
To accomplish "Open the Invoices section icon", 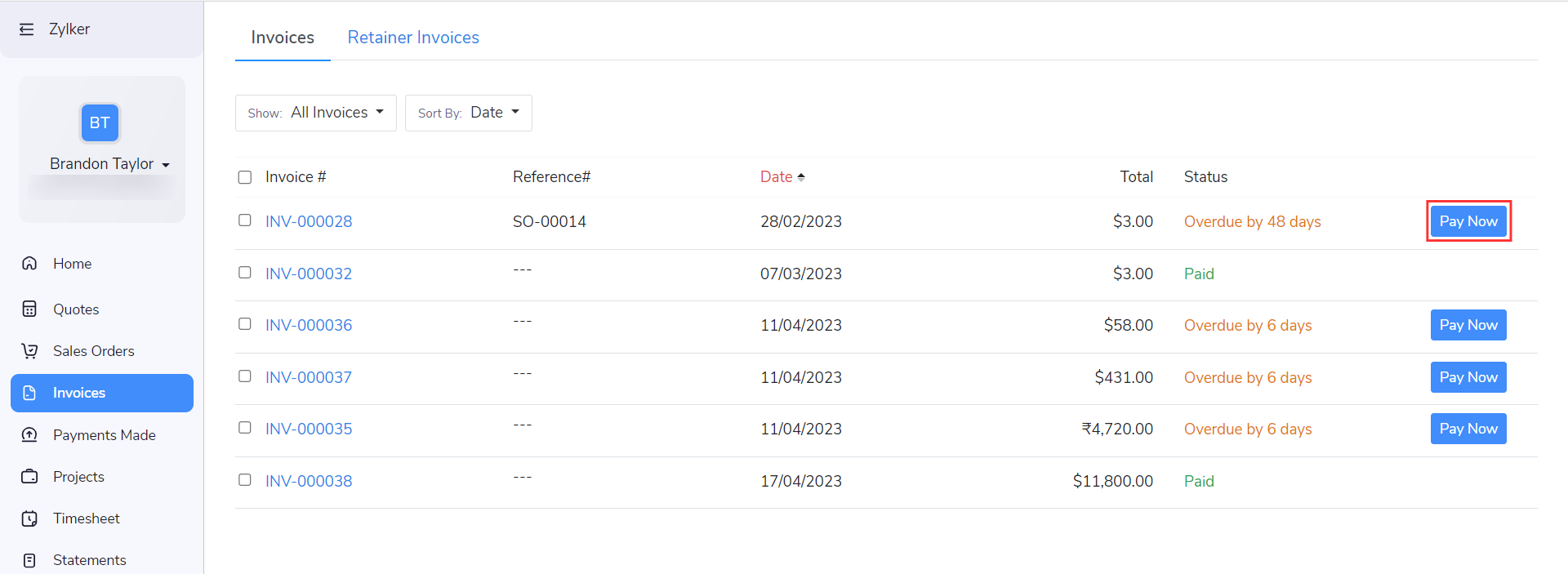I will [x=29, y=393].
